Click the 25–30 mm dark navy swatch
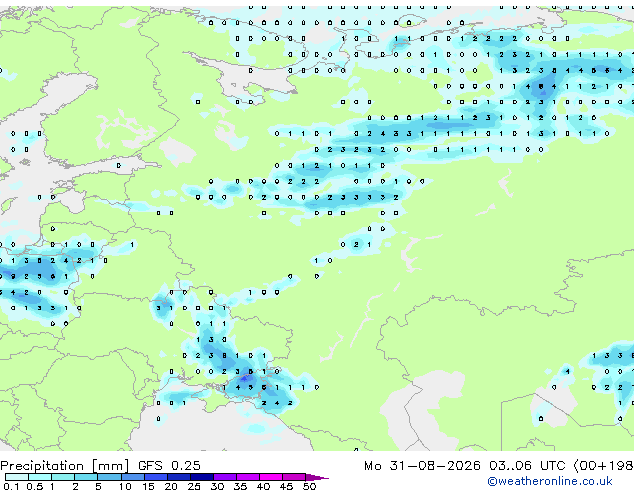The width and height of the screenshot is (634, 490). 202,477
